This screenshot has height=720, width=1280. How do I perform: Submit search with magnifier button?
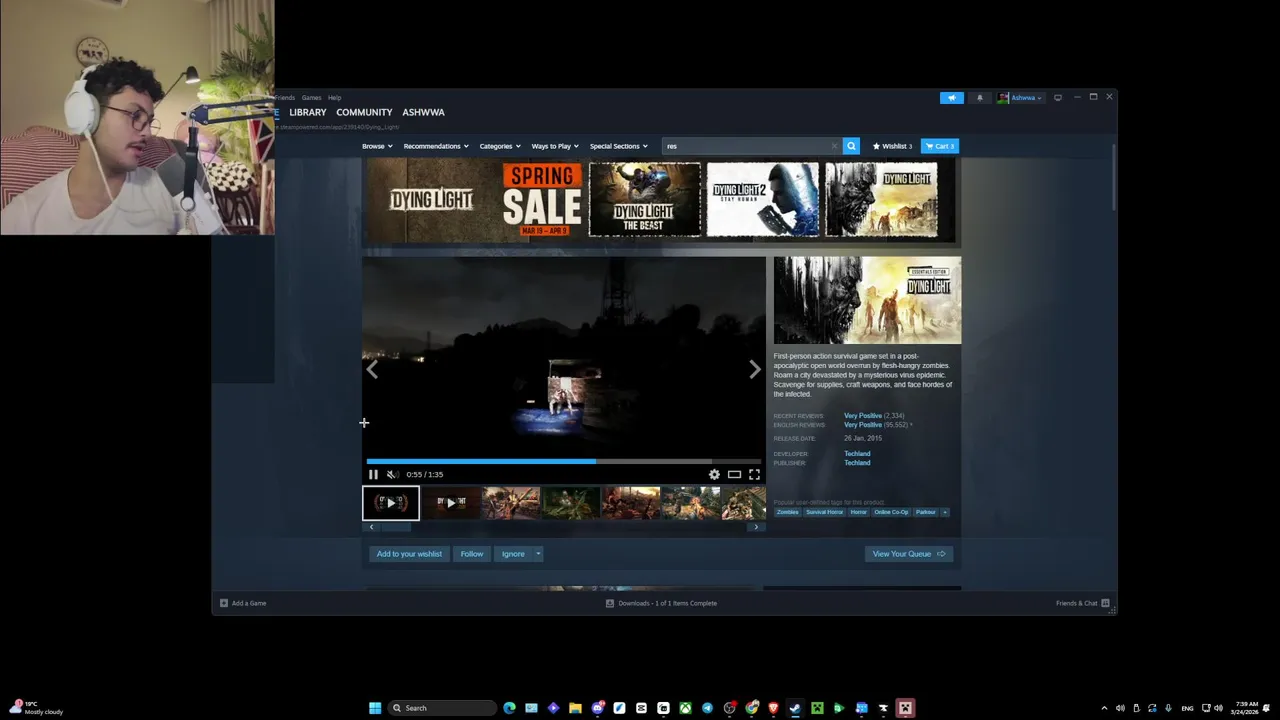pyautogui.click(x=851, y=146)
